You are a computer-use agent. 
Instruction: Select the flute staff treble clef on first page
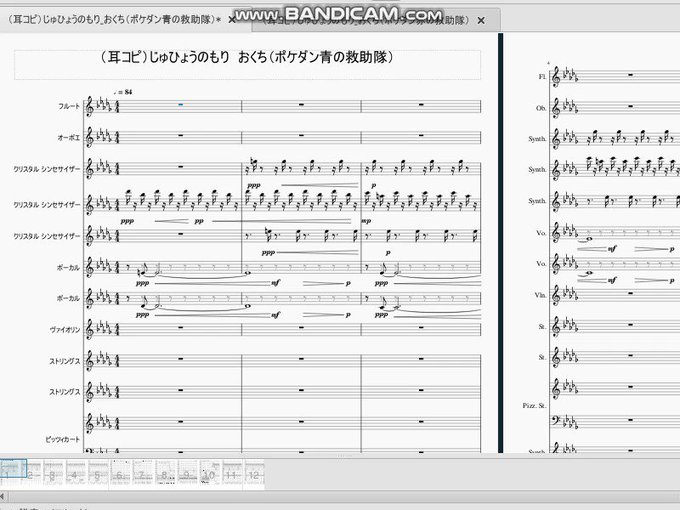(x=90, y=107)
